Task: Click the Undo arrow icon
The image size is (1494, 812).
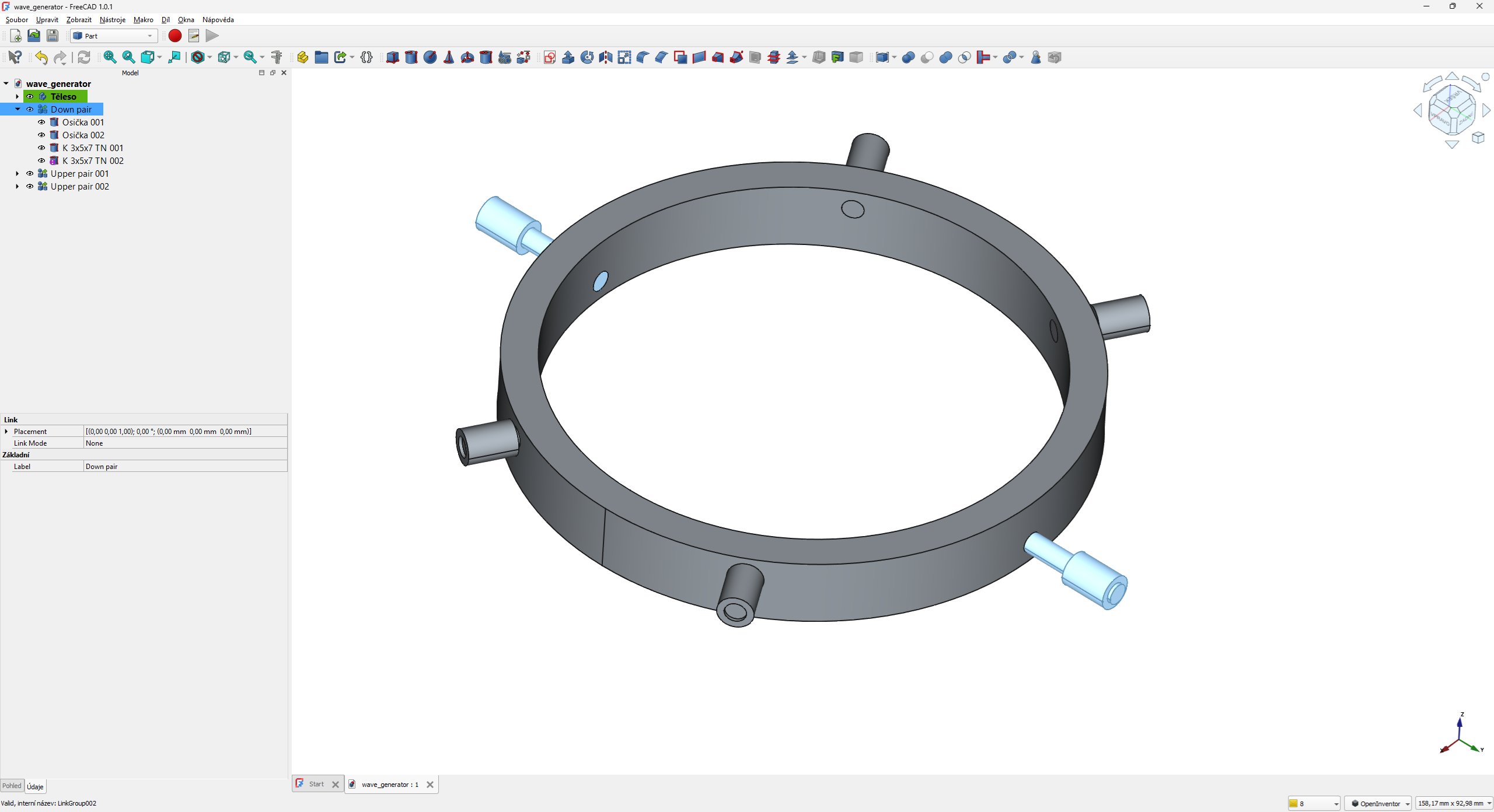Action: (41, 57)
